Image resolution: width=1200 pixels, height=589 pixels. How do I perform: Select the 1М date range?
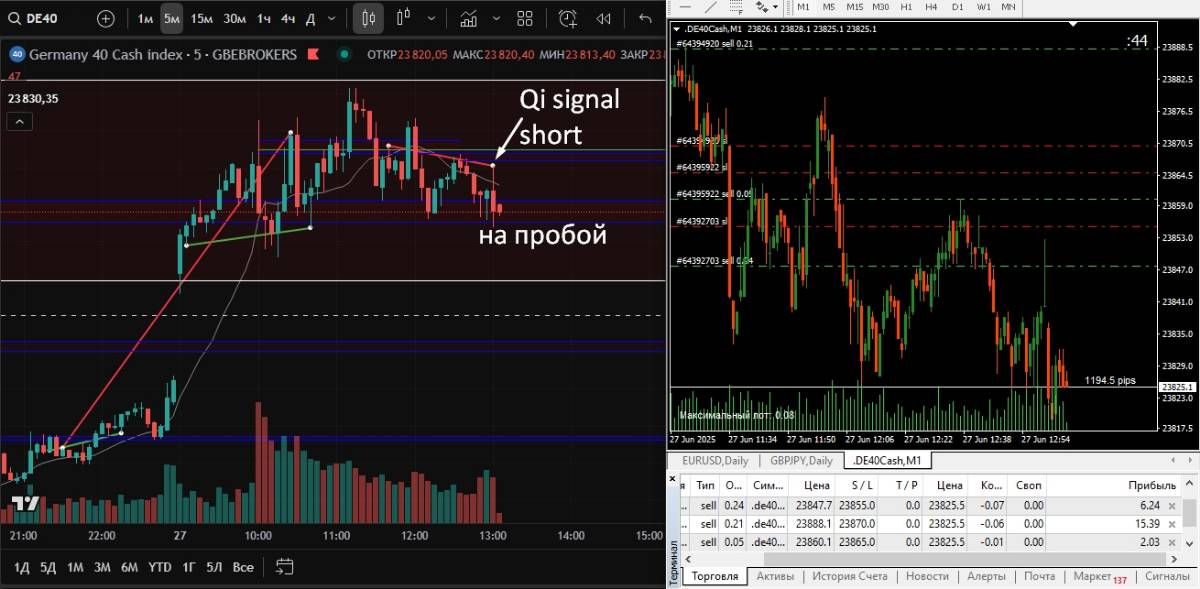[75, 567]
